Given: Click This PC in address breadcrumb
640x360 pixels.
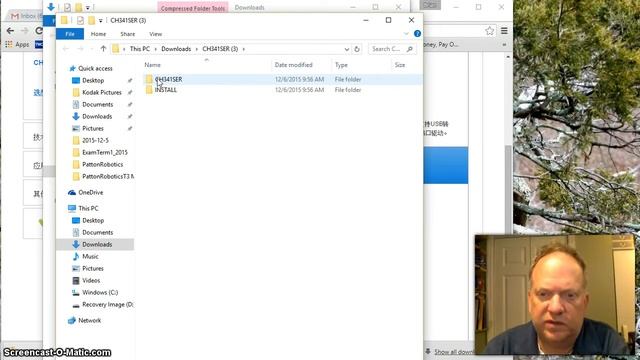Looking at the screenshot, I should point(140,49).
